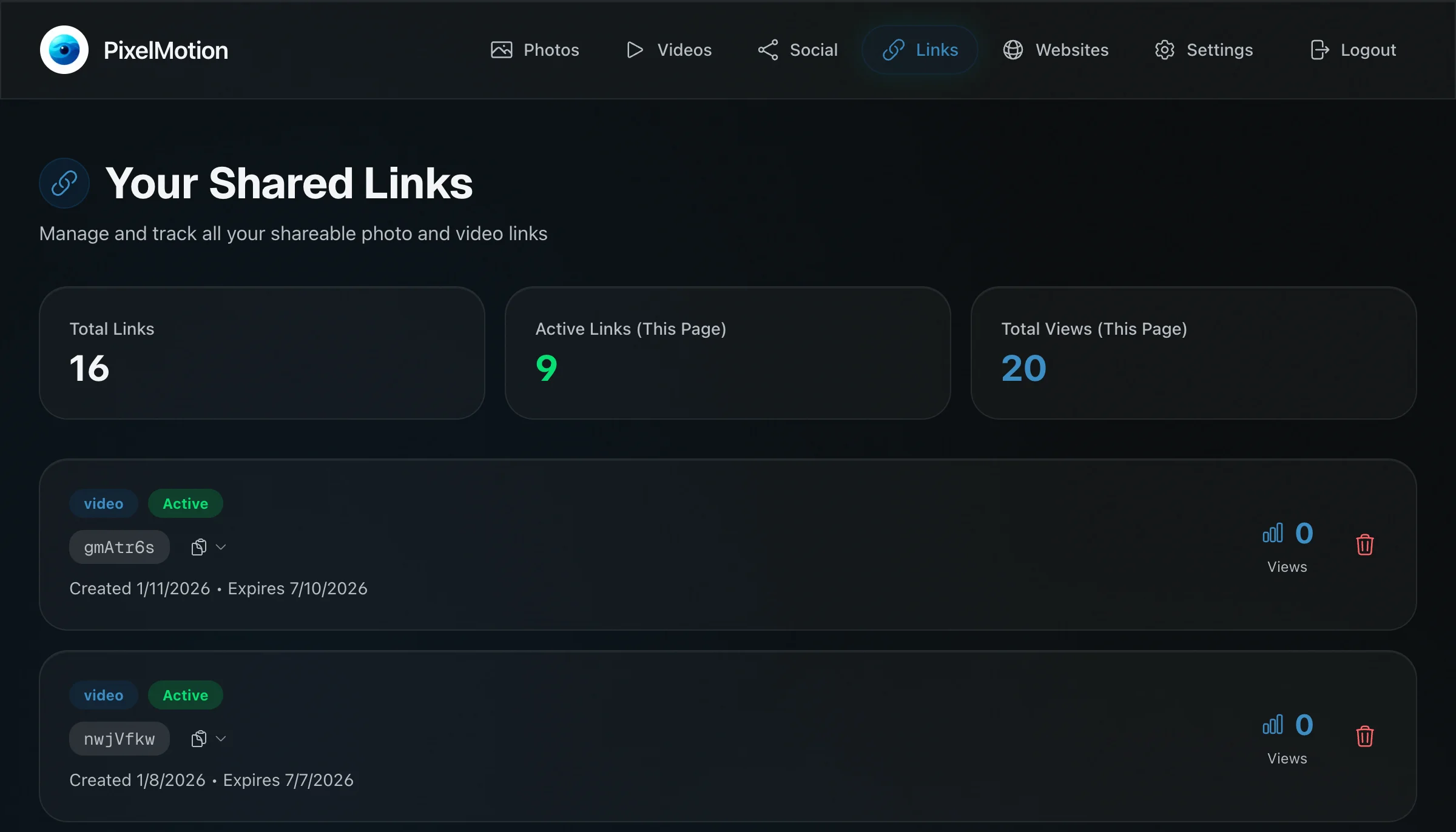This screenshot has width=1456, height=832.
Task: Click the Settings gear icon
Action: (1164, 50)
